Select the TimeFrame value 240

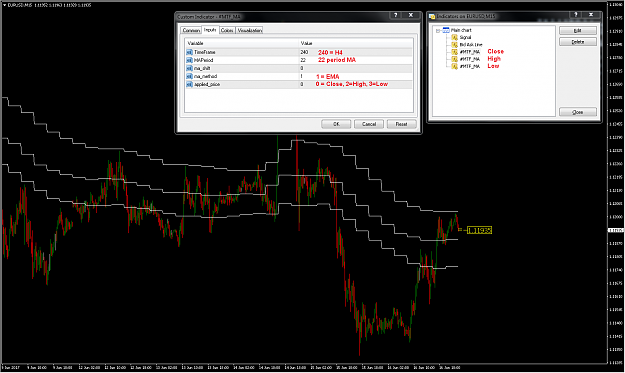[305, 52]
